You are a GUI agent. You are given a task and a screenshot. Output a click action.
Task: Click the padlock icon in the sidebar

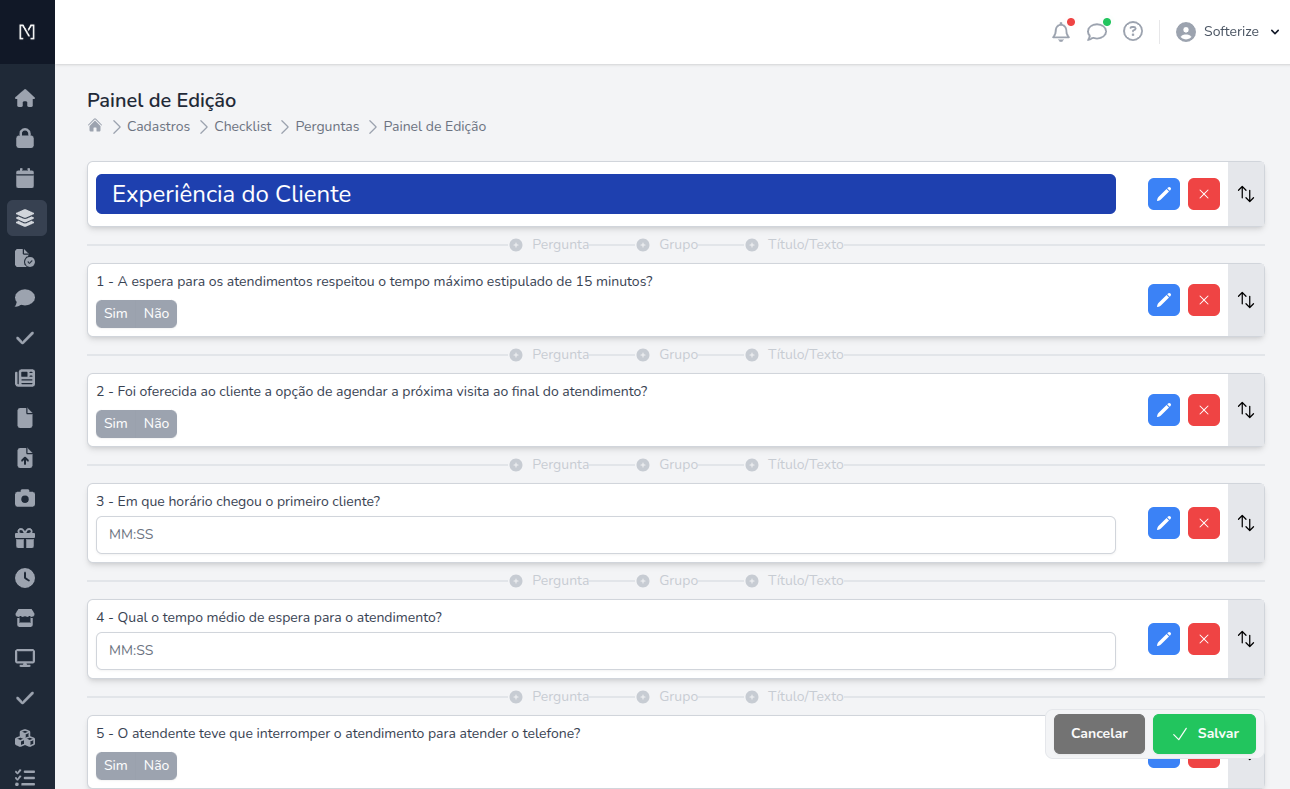[x=26, y=138]
